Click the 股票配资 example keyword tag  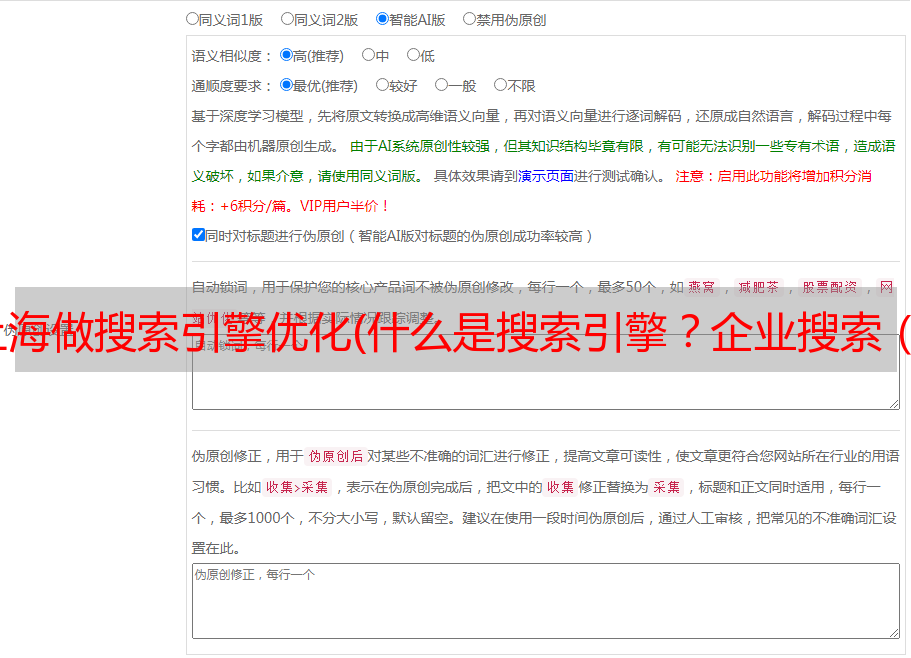[830, 287]
